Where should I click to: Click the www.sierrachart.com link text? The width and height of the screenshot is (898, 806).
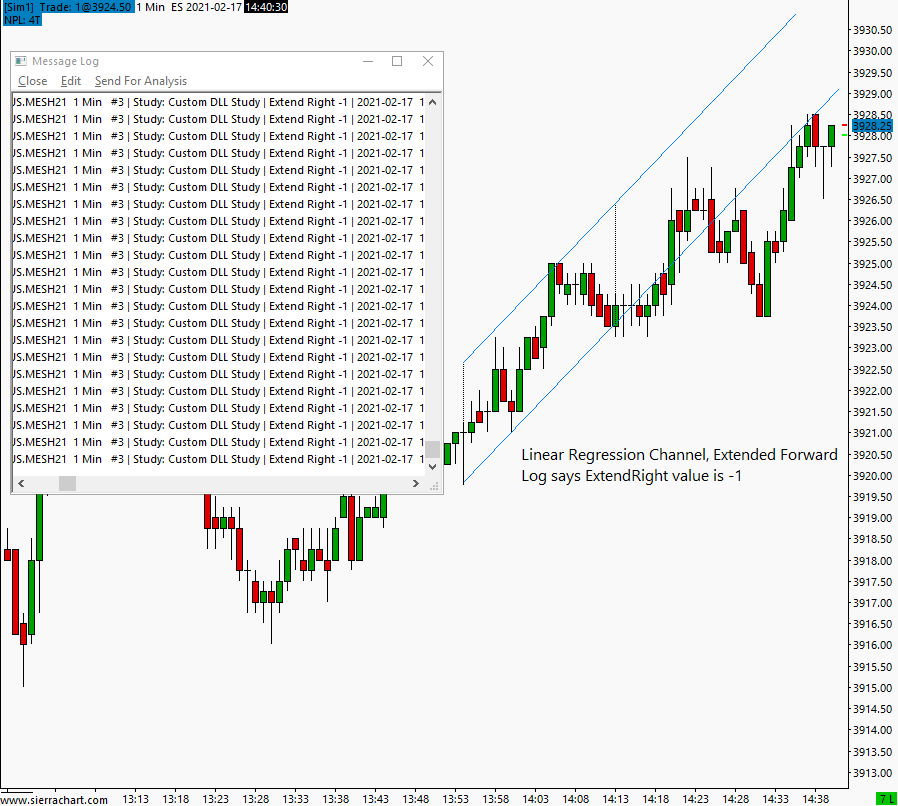click(54, 800)
